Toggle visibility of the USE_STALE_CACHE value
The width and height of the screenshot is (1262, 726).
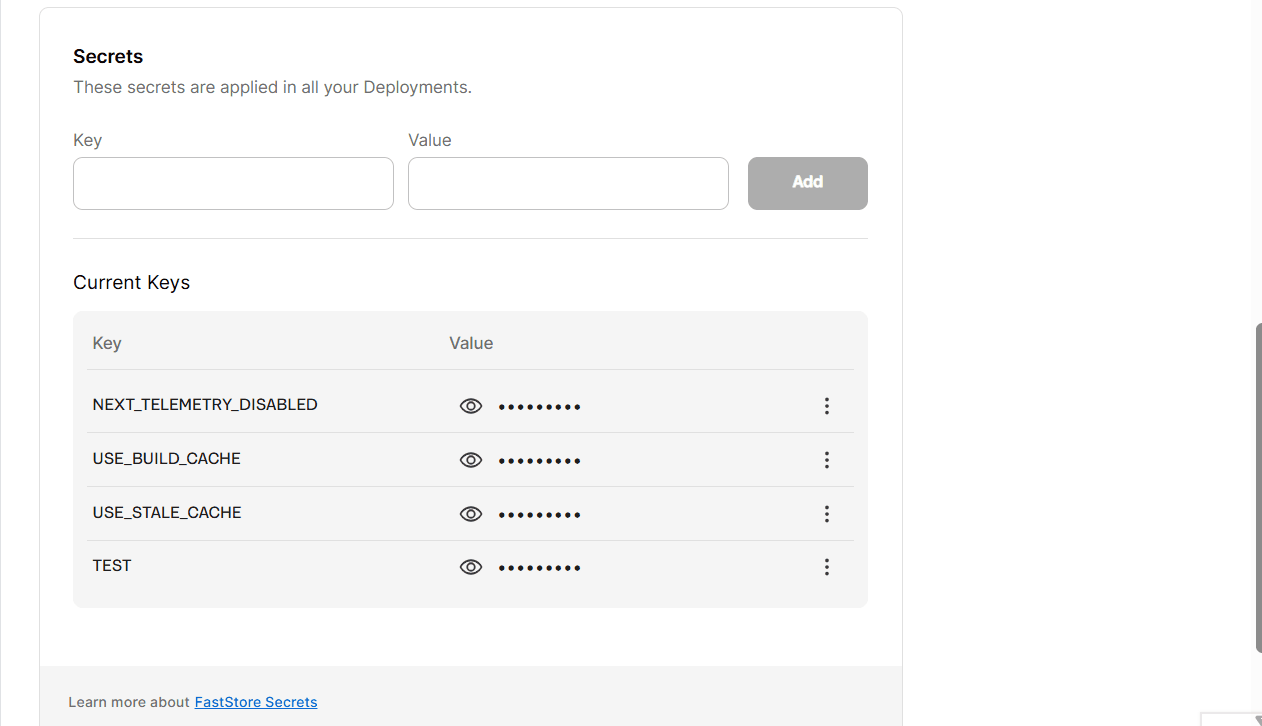470,514
